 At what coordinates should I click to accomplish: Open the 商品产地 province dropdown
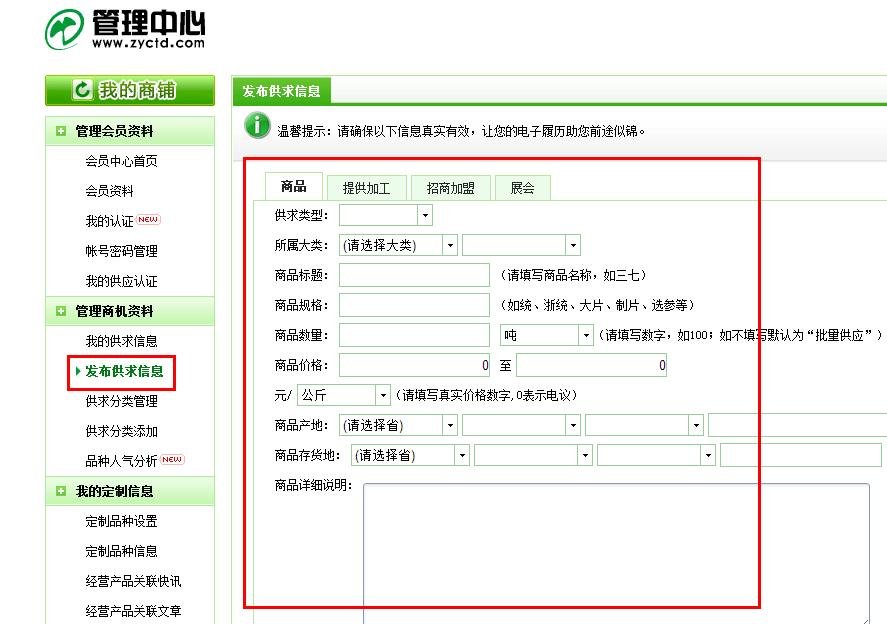(x=450, y=424)
